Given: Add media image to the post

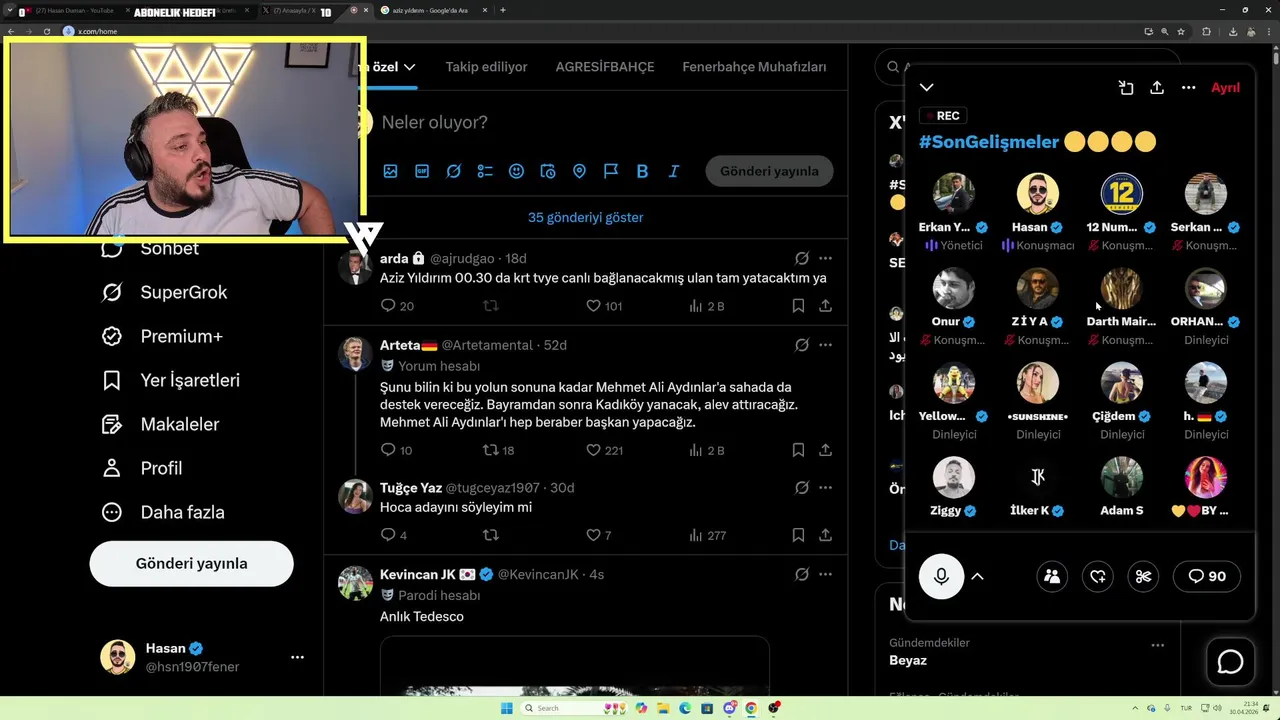Looking at the screenshot, I should point(390,171).
